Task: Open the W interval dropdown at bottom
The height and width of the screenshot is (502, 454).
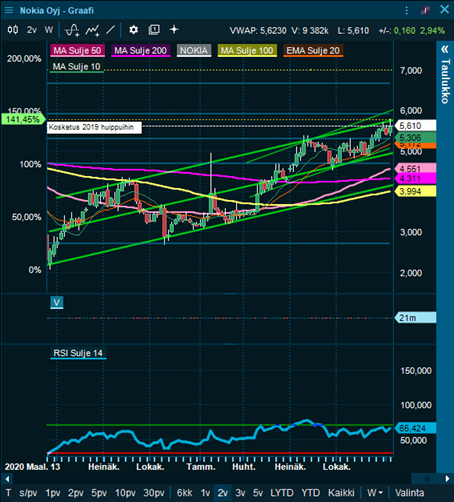Action: coord(375,493)
